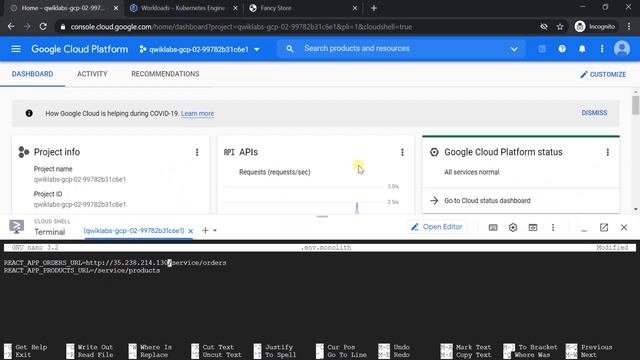Viewport: 640px width, 360px height.
Task: Open the new session dropdown arrow in Cloud Shell
Action: point(215,231)
